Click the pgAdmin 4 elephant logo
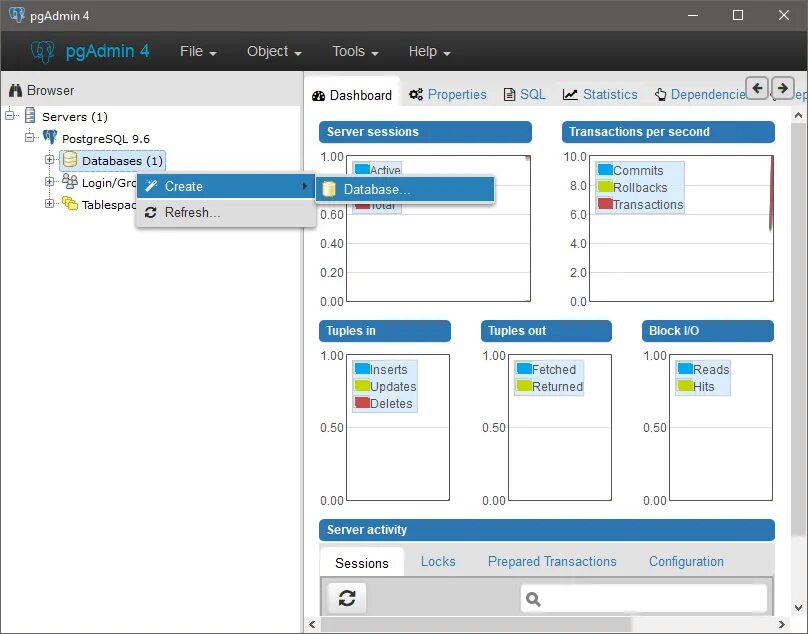This screenshot has width=808, height=634. pyautogui.click(x=42, y=52)
